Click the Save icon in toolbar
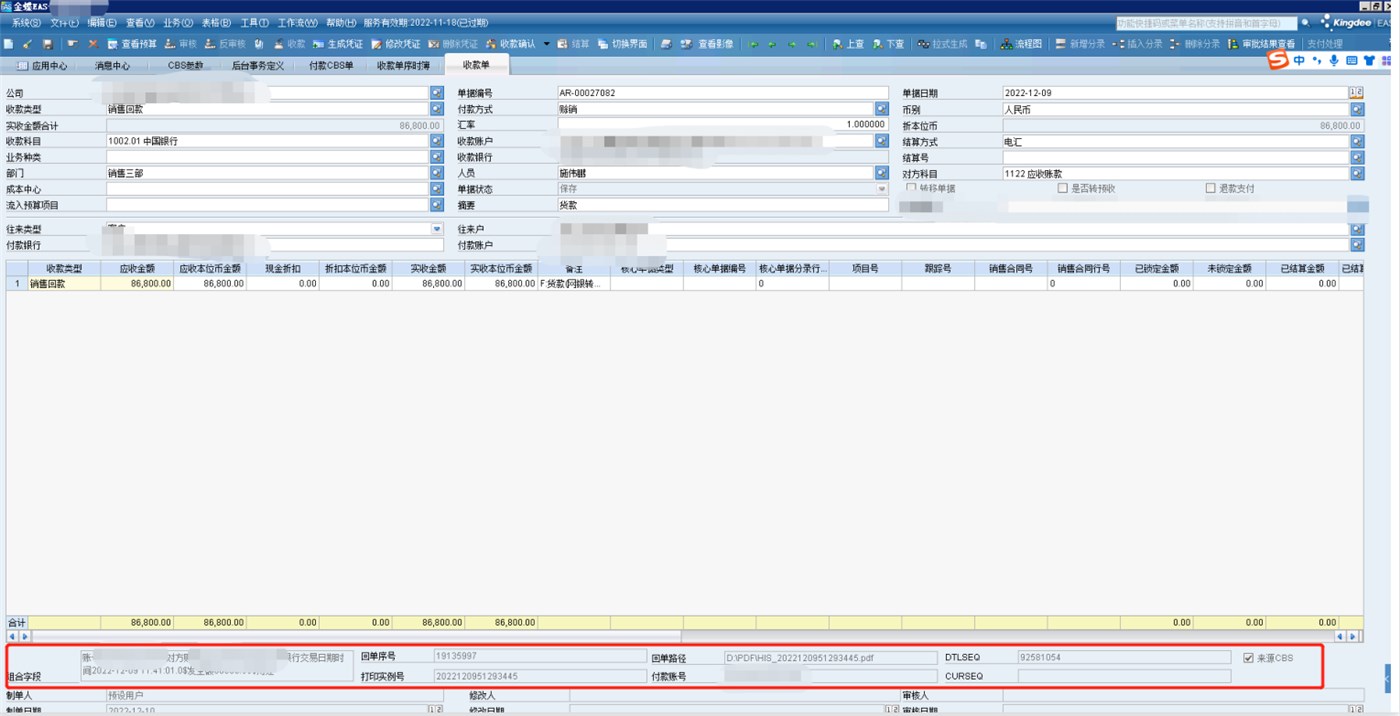 click(x=47, y=44)
